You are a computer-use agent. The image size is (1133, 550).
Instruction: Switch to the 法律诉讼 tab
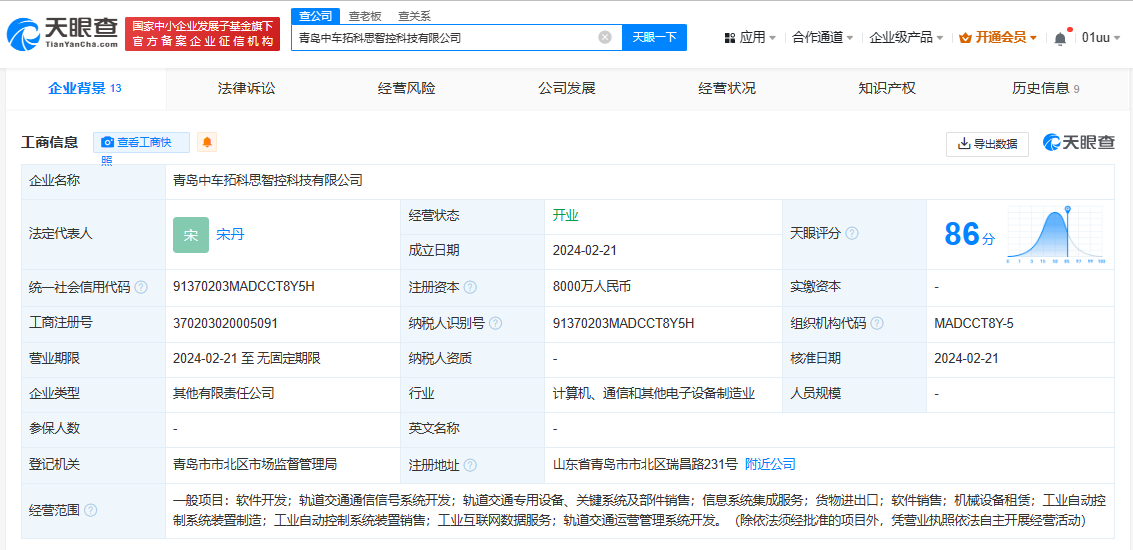coord(246,88)
